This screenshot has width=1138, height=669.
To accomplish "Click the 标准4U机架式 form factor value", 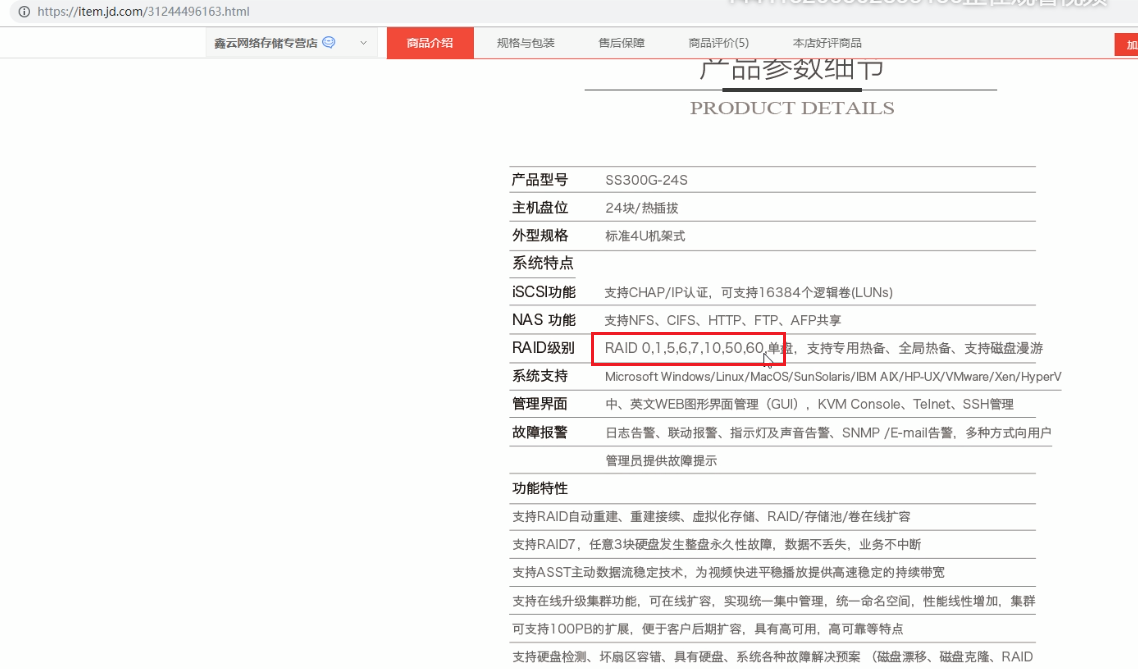I will pos(645,236).
